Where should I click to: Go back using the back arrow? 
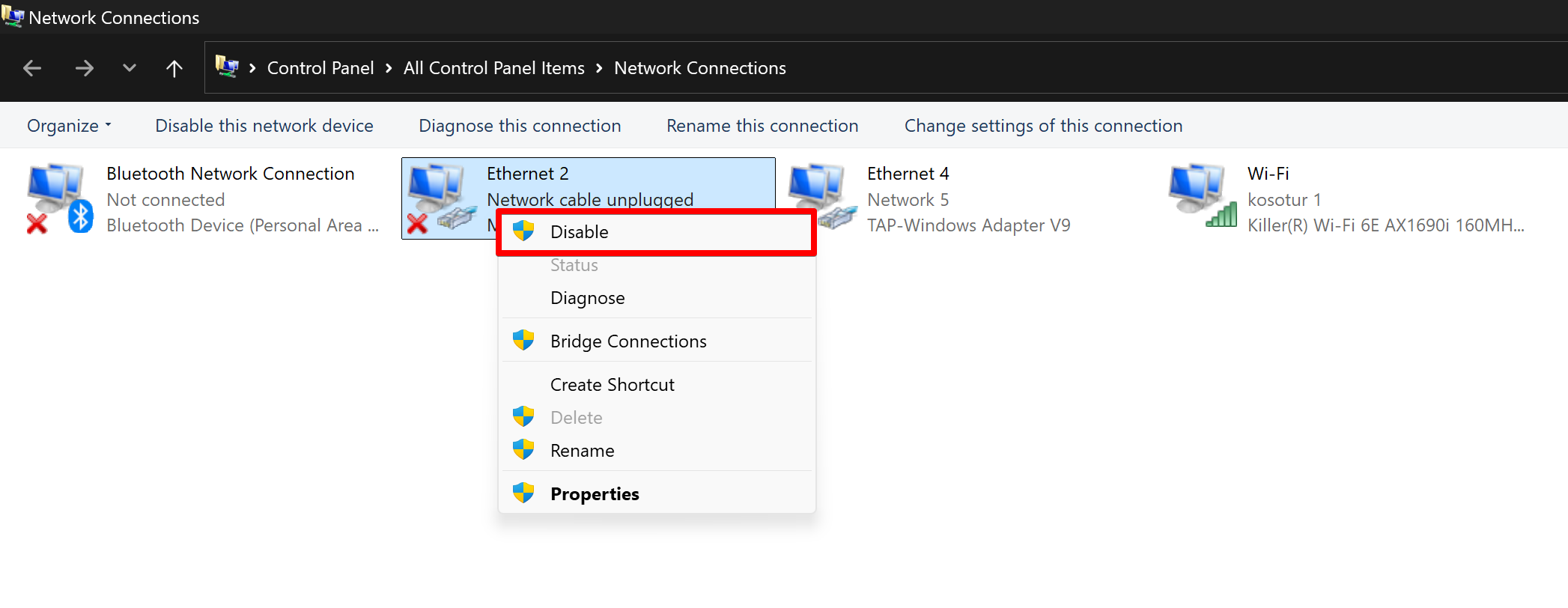click(32, 68)
